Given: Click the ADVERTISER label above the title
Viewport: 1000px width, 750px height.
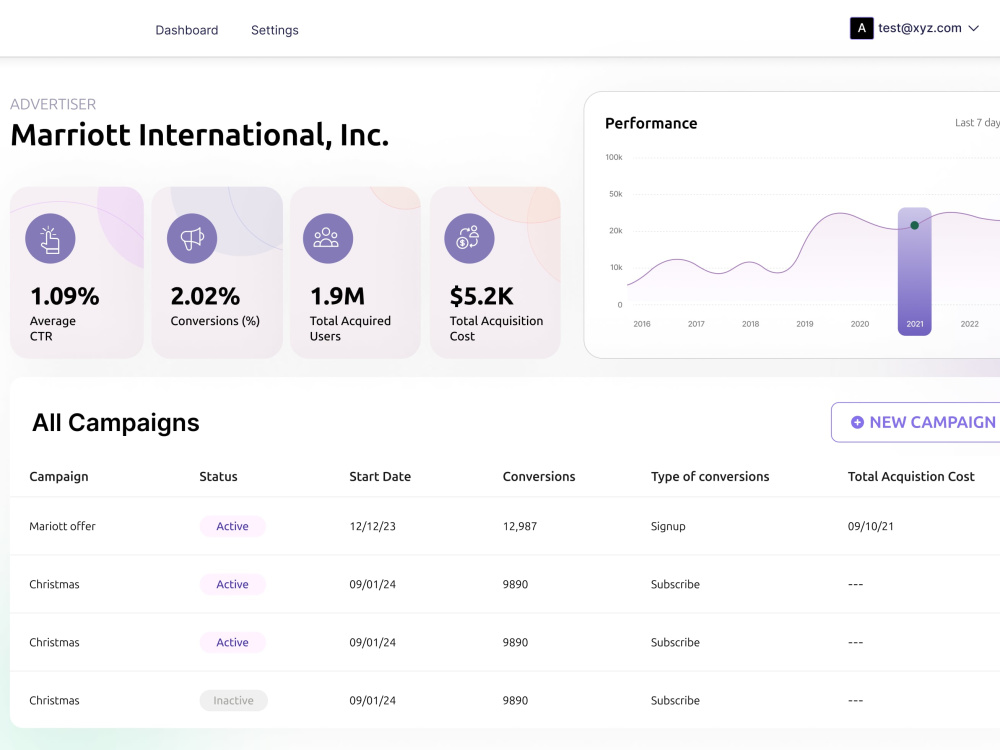Looking at the screenshot, I should (53, 104).
